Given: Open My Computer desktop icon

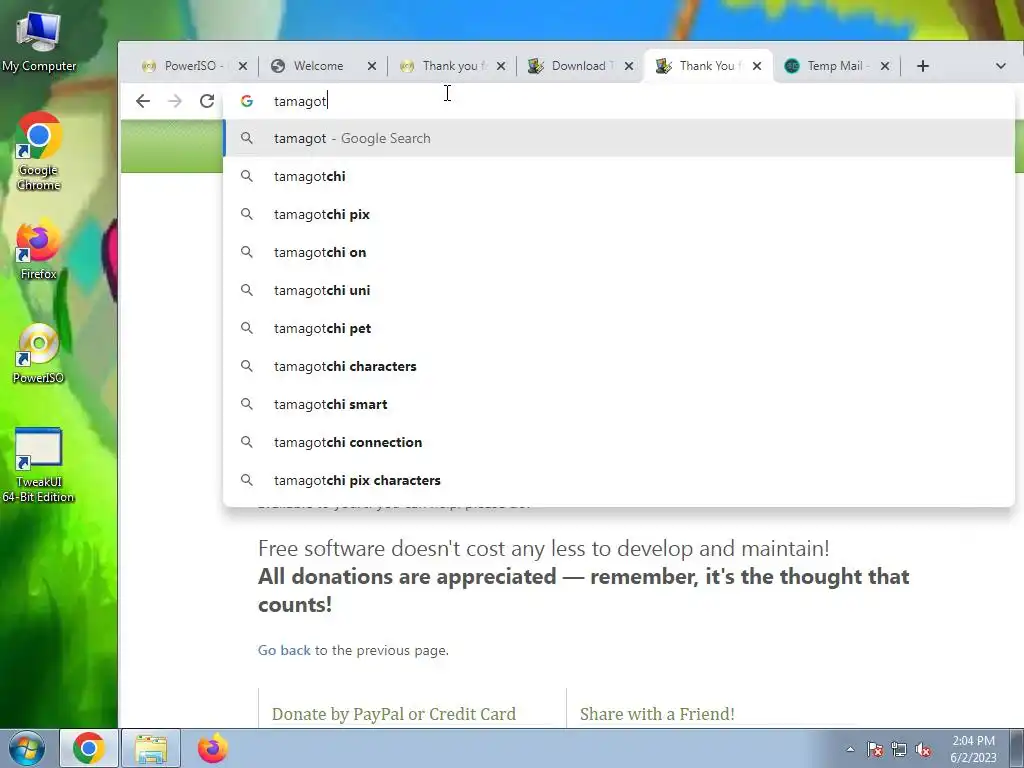Looking at the screenshot, I should tap(39, 40).
